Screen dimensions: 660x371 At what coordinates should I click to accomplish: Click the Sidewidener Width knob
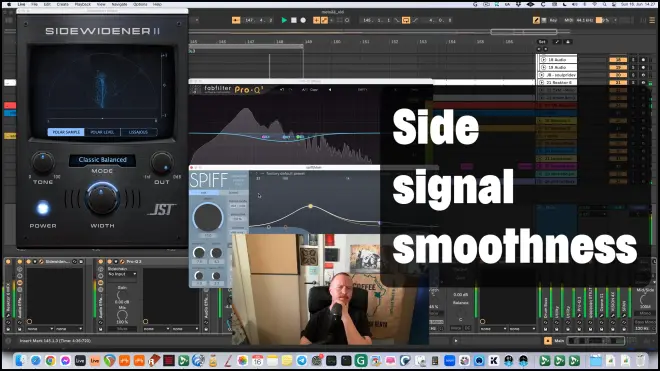click(x=102, y=199)
